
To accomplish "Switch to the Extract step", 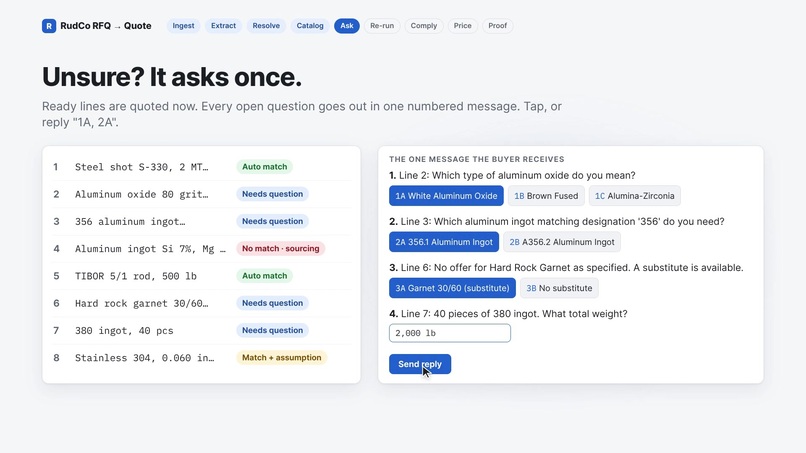I will pos(224,26).
